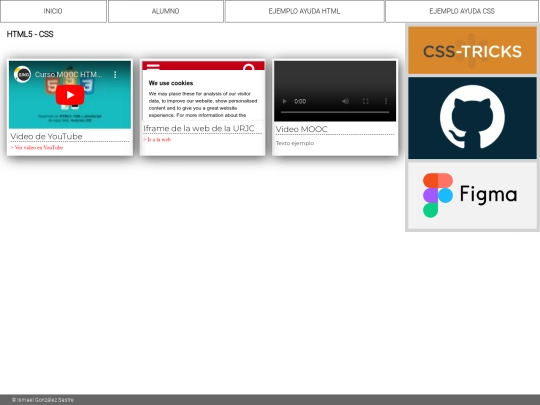Open YouTube video options three-dot menu

[x=115, y=75]
